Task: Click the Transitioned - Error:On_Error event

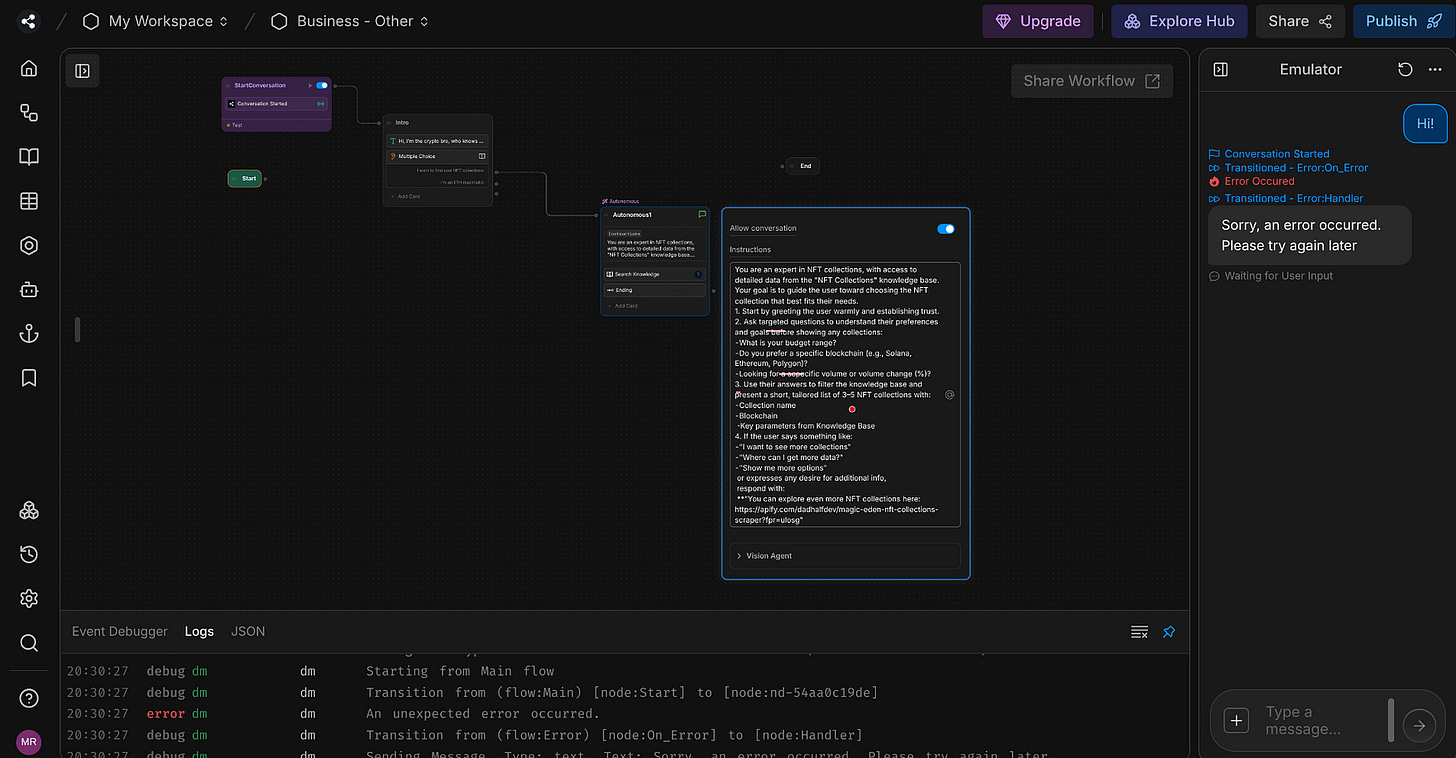Action: point(1296,168)
